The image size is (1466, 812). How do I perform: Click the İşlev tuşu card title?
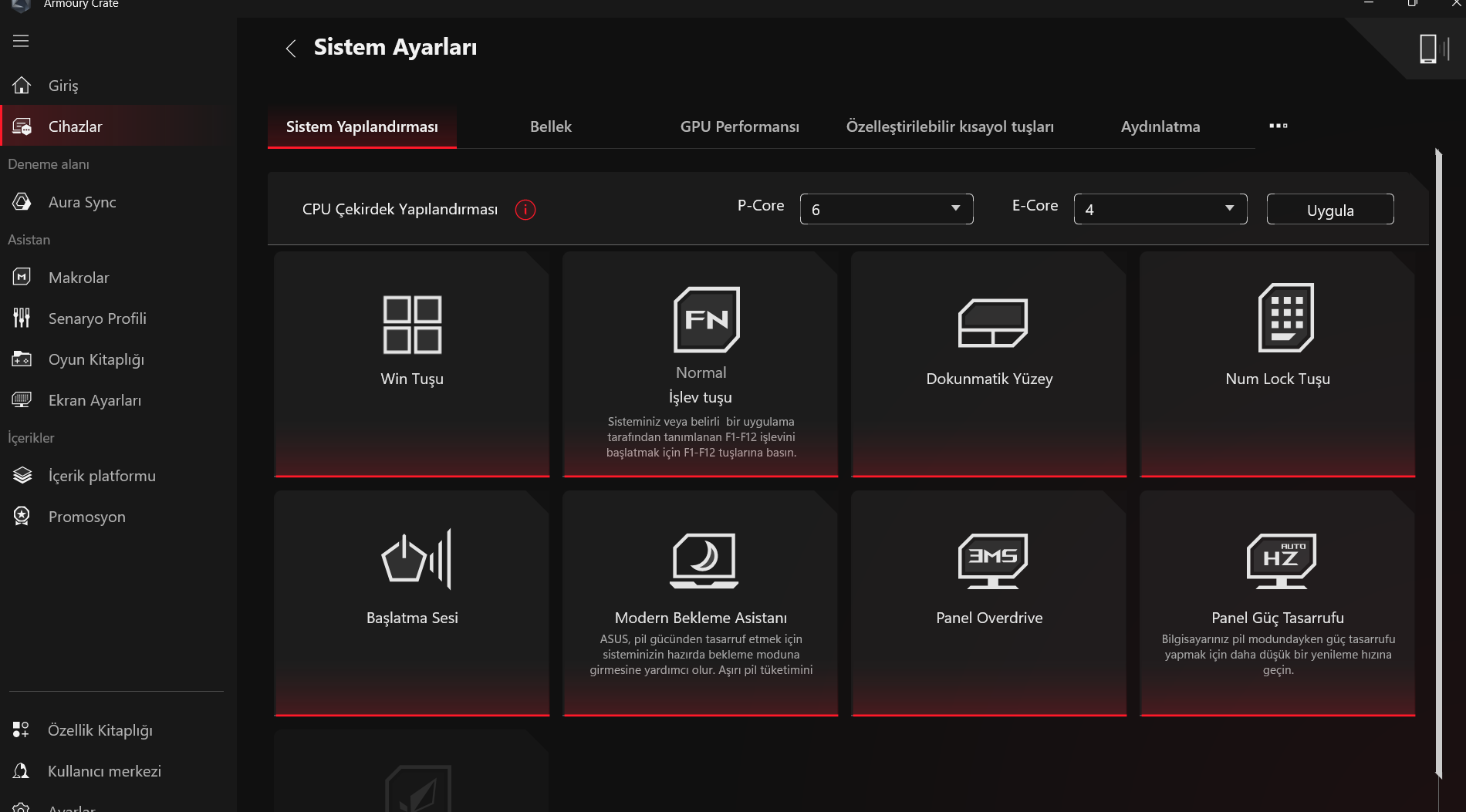point(701,397)
